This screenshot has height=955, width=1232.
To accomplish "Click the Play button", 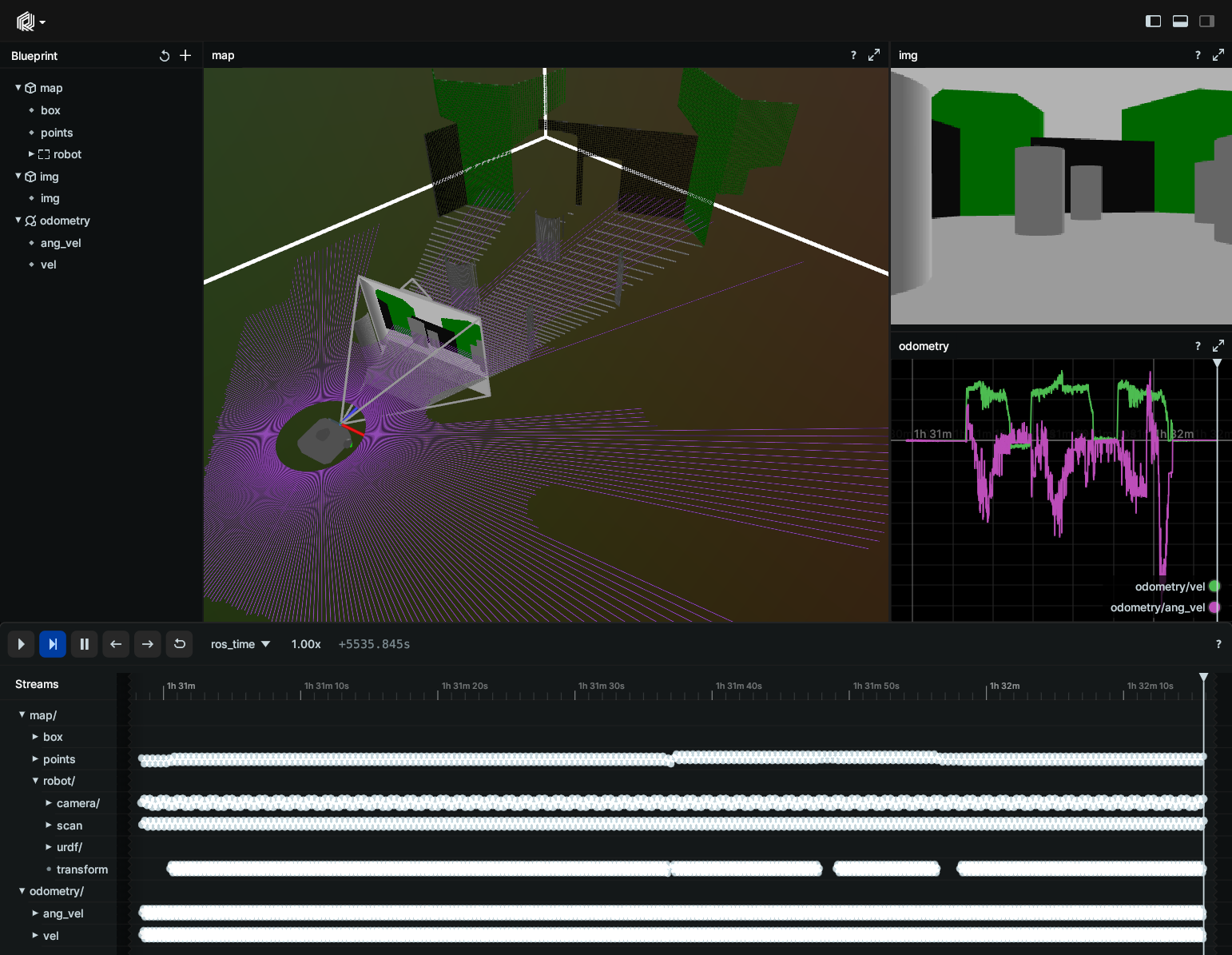I will 21,644.
